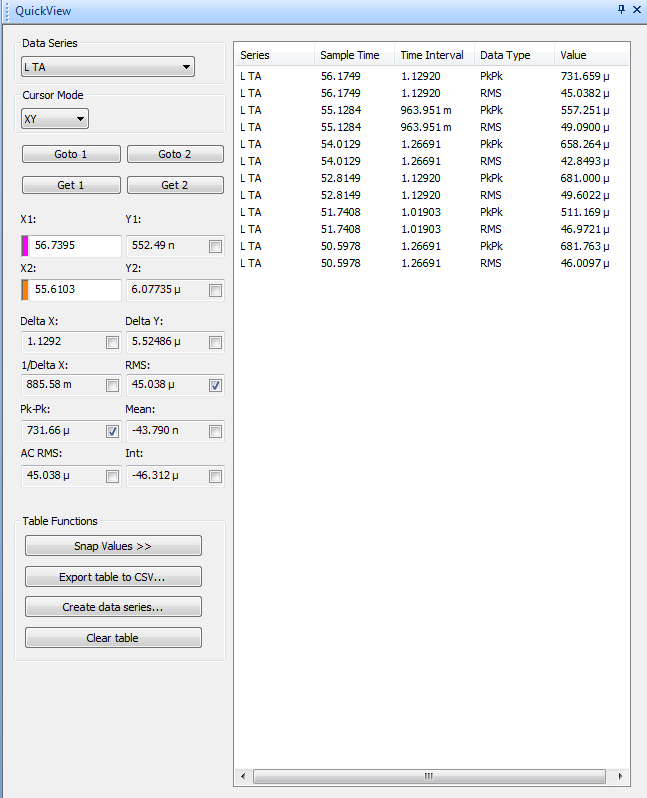Click the Delta Y value 5.52486 µ
This screenshot has width=647, height=798.
tap(156, 341)
